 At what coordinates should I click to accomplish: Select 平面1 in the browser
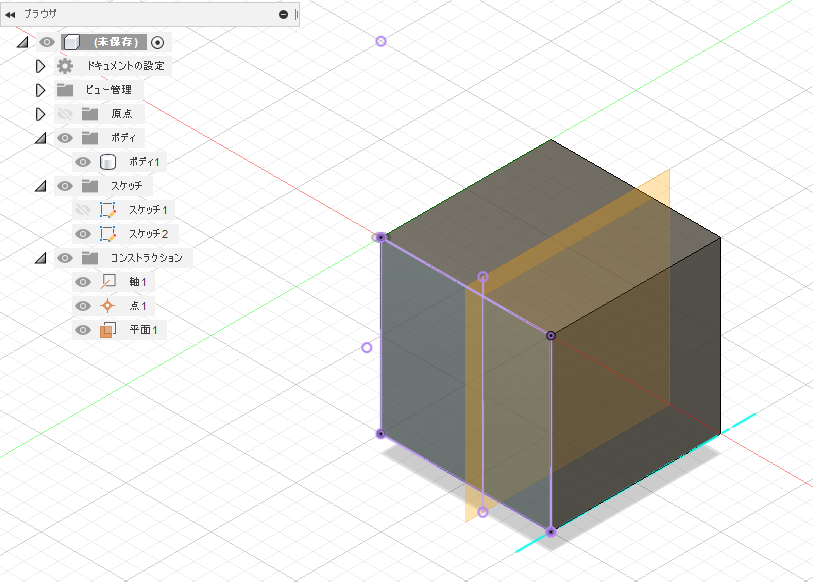click(143, 330)
